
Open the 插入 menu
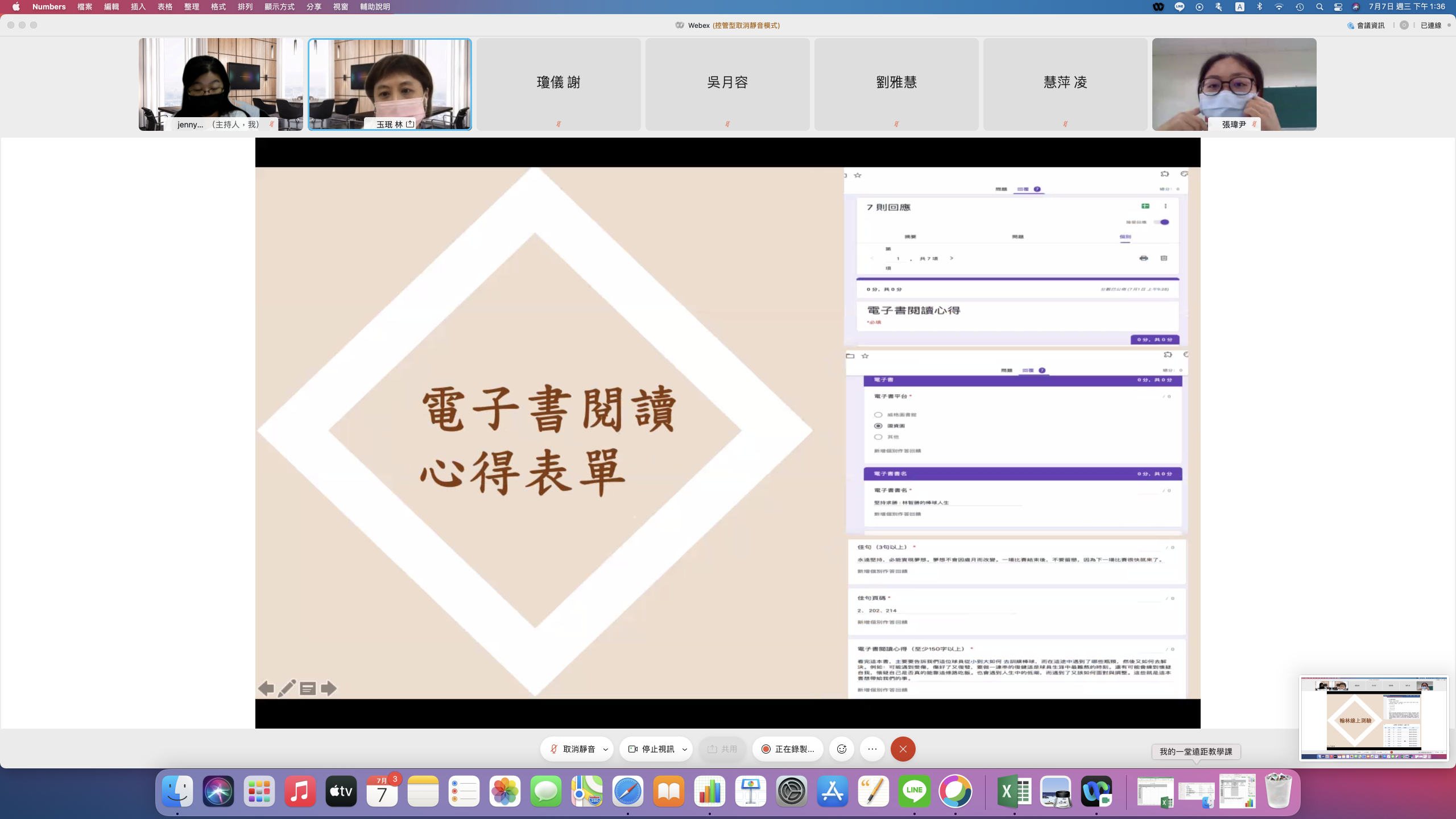(x=138, y=7)
